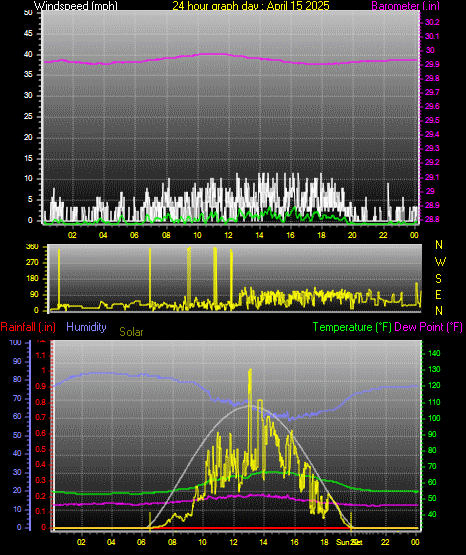Click the 12 hour tick on wind chart

tap(228, 235)
